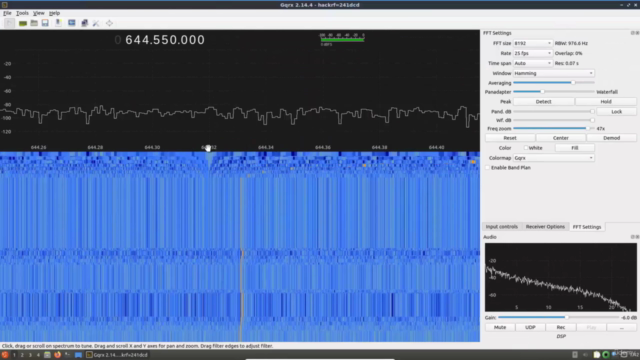The width and height of the screenshot is (640, 360).
Task: Open the Time span dropdown showing Auto
Action: [532, 63]
